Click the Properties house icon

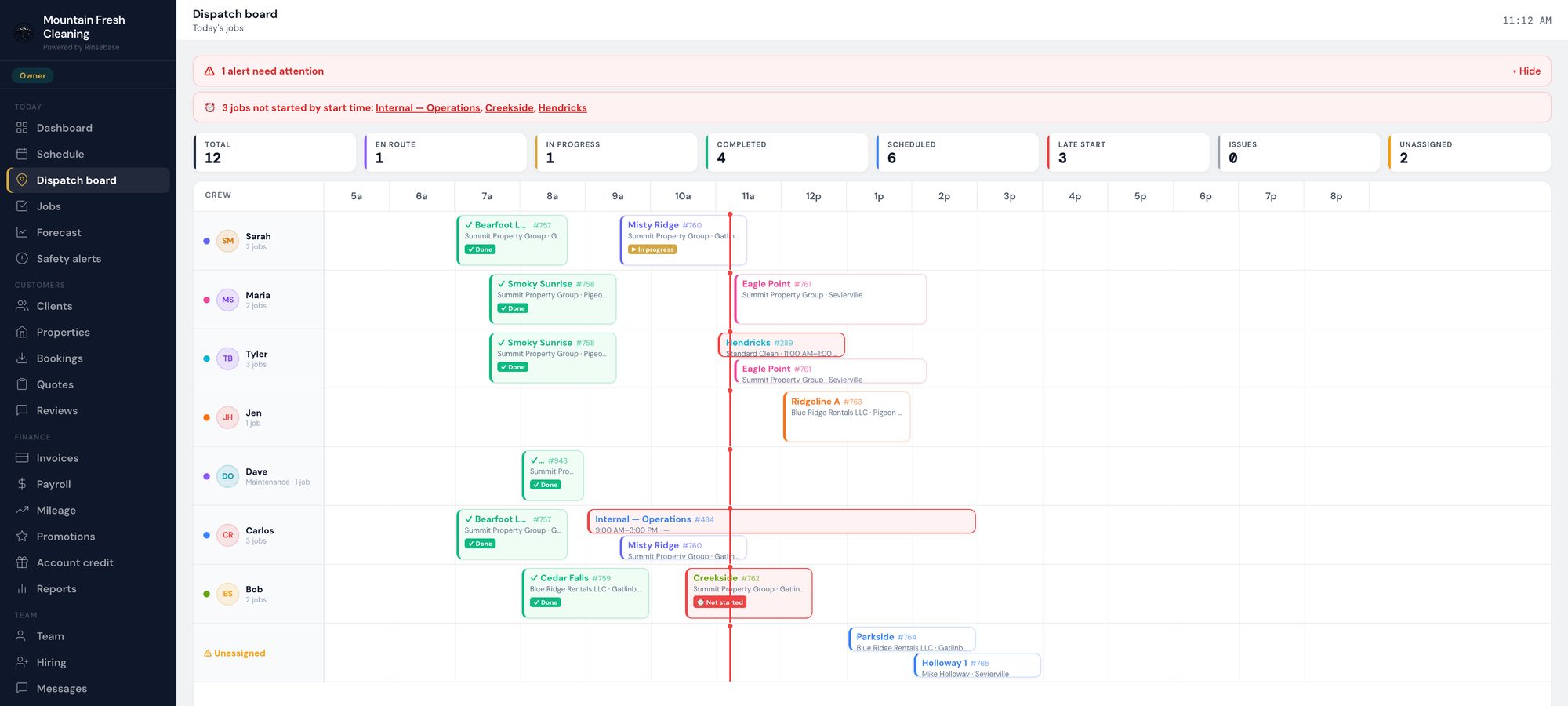point(22,332)
